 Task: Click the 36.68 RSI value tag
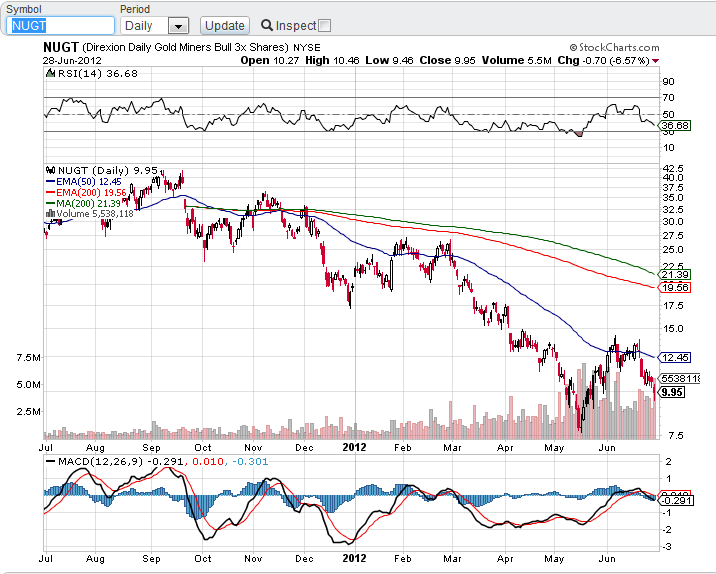pyautogui.click(x=676, y=126)
